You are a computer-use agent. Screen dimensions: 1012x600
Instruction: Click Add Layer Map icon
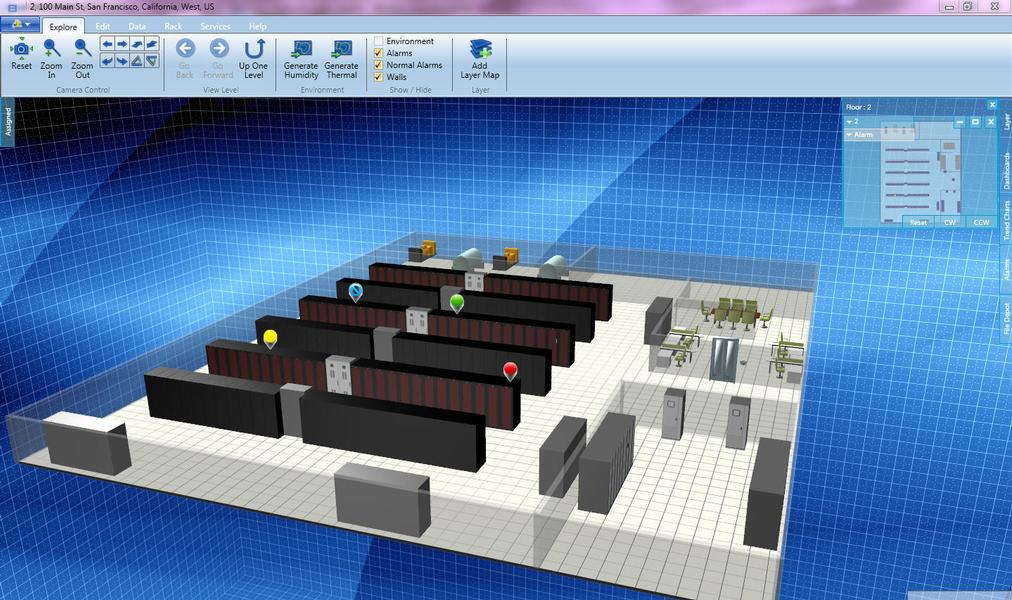pos(480,50)
